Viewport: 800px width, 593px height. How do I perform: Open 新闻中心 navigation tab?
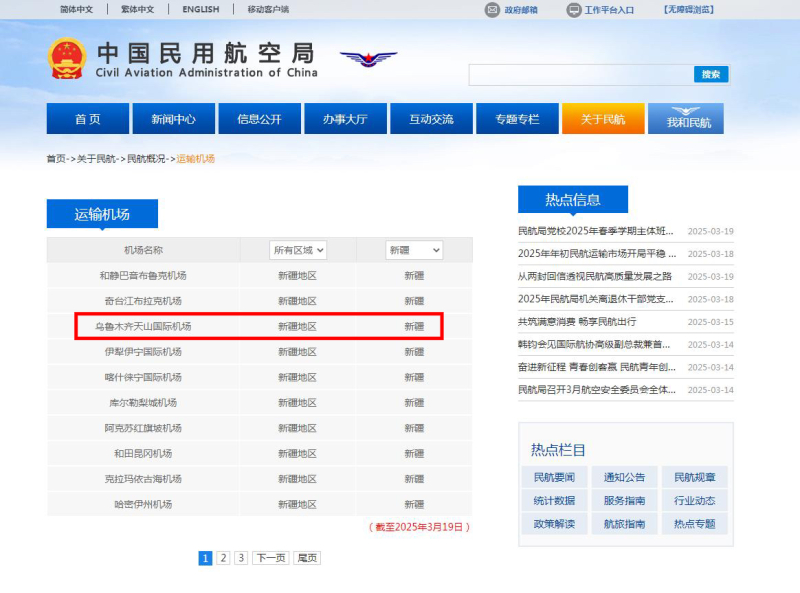[173, 119]
